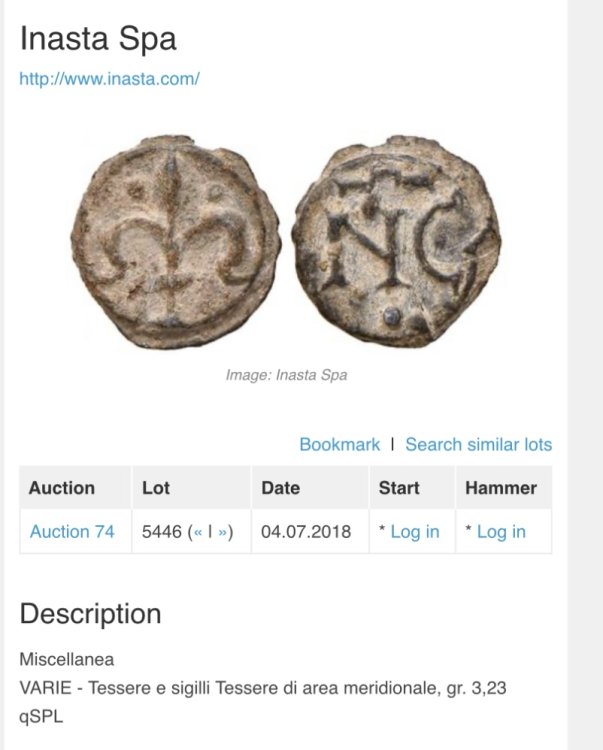Log in to view Hammer price
Image resolution: width=603 pixels, height=750 pixels.
tap(500, 532)
